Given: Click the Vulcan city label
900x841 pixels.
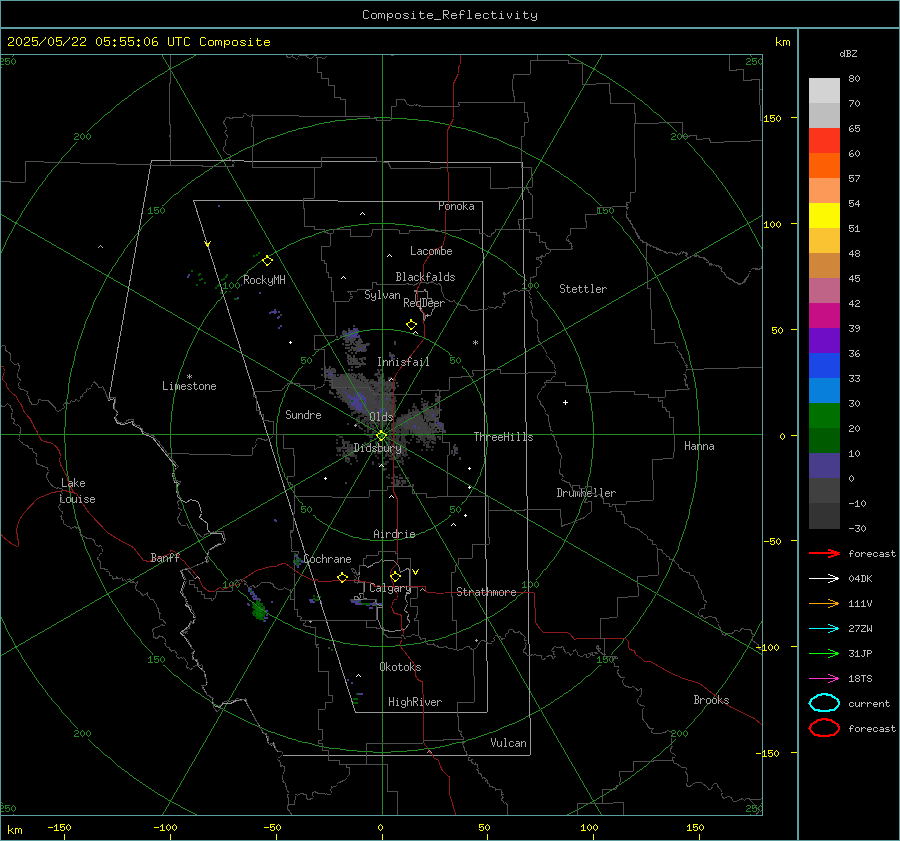Looking at the screenshot, I should pos(509,743).
